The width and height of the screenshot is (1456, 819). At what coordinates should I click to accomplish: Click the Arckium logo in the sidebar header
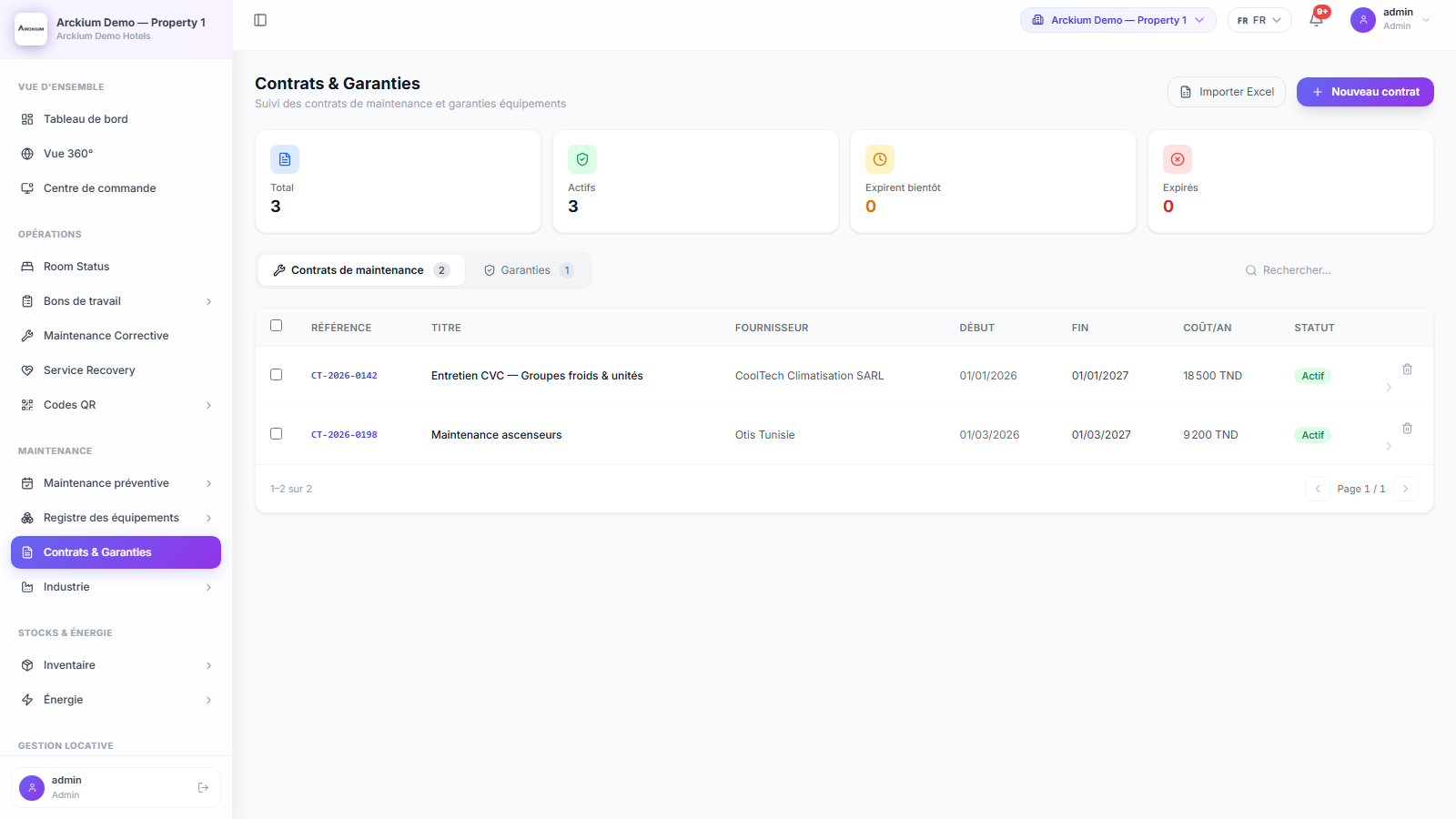click(31, 28)
